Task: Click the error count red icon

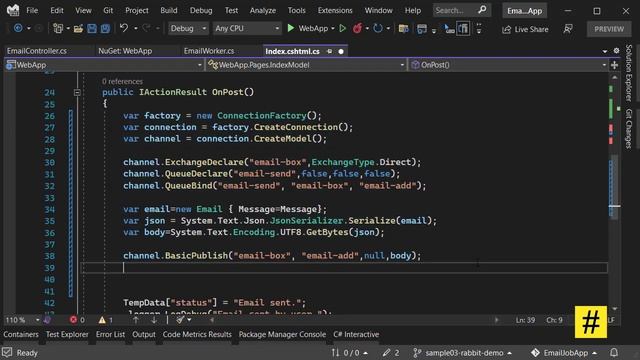Action: coord(73,320)
